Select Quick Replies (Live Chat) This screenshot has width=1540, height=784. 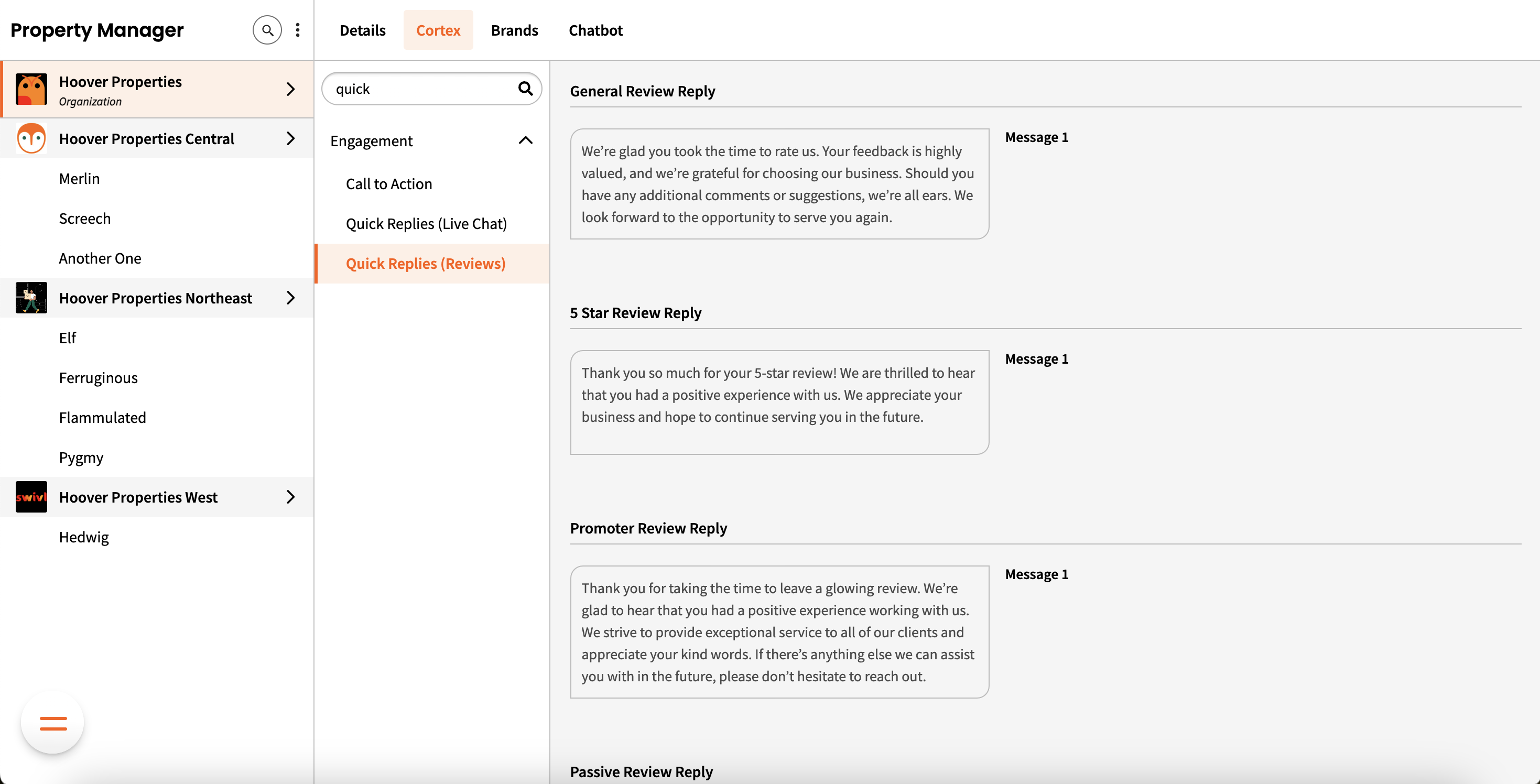point(426,223)
